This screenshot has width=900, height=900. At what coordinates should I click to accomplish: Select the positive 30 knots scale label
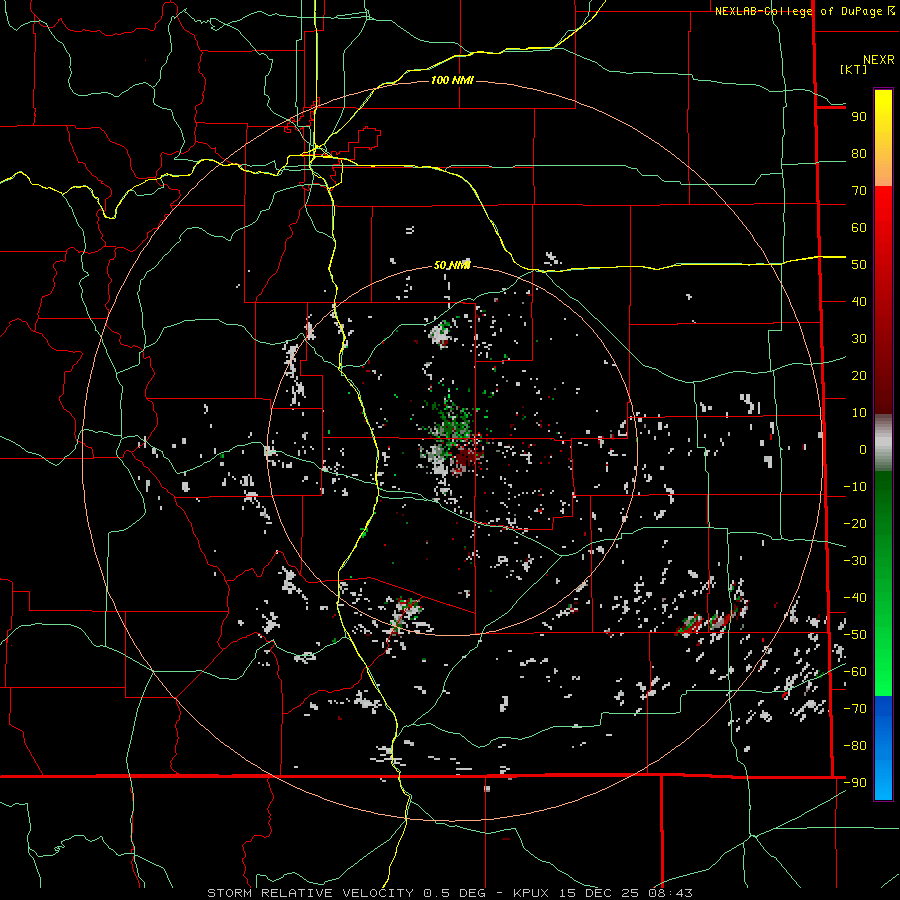click(x=859, y=339)
